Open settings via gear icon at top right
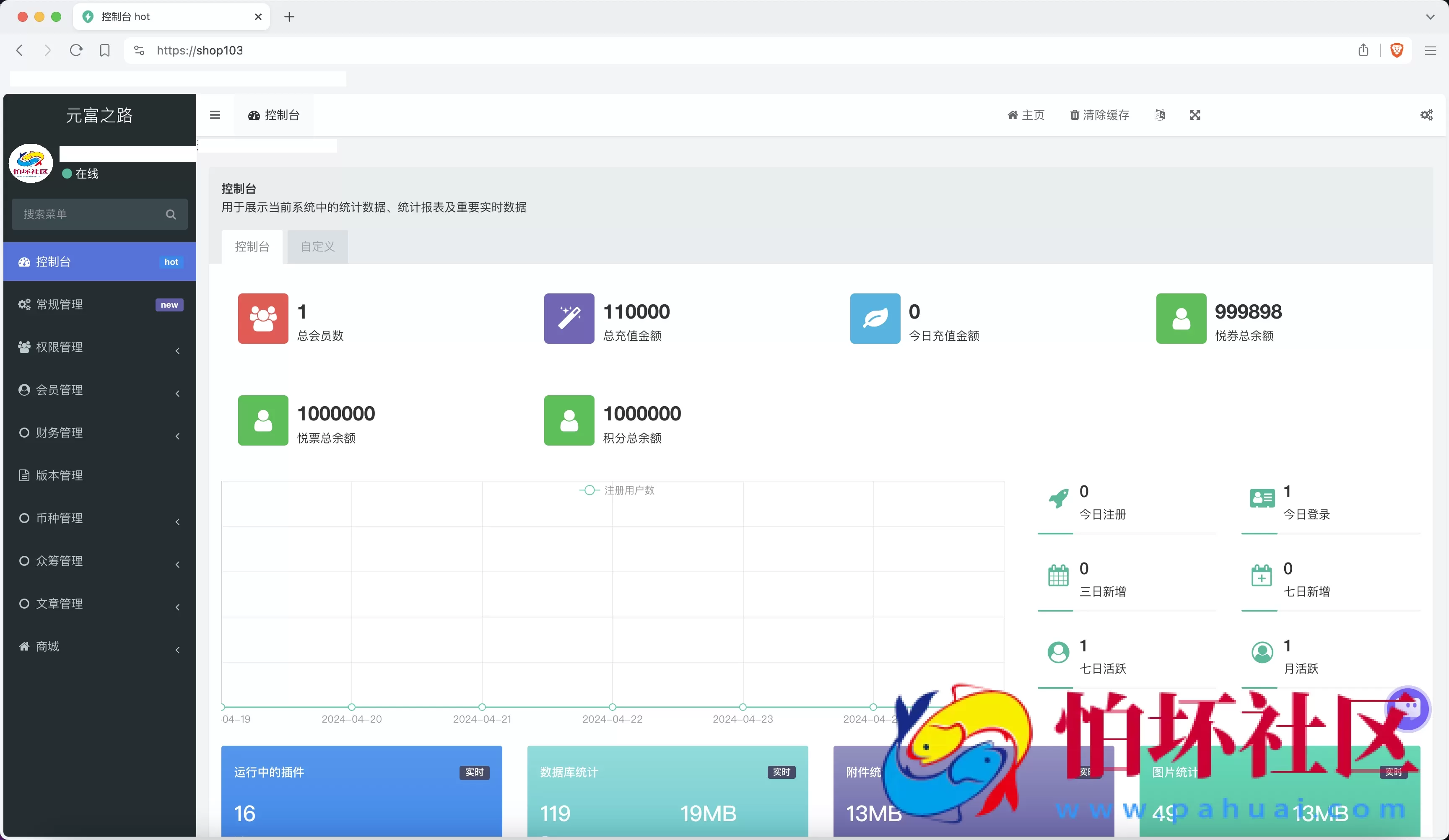 (x=1426, y=115)
